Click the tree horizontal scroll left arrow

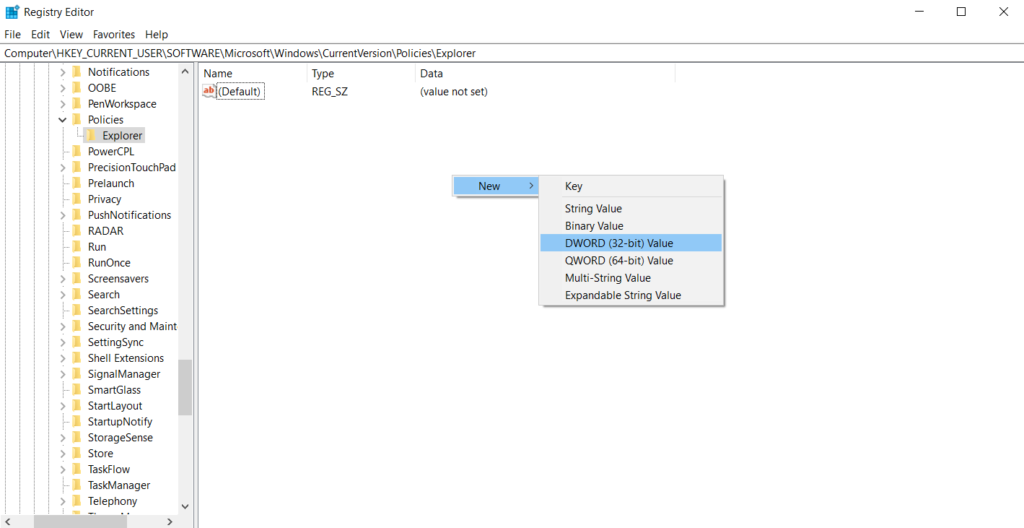[8, 521]
